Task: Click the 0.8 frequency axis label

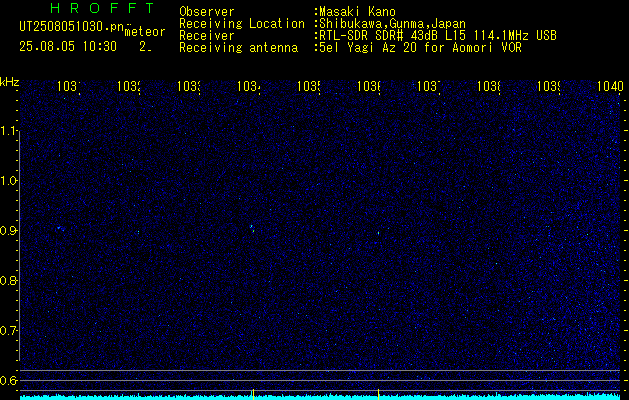Action: [9, 280]
